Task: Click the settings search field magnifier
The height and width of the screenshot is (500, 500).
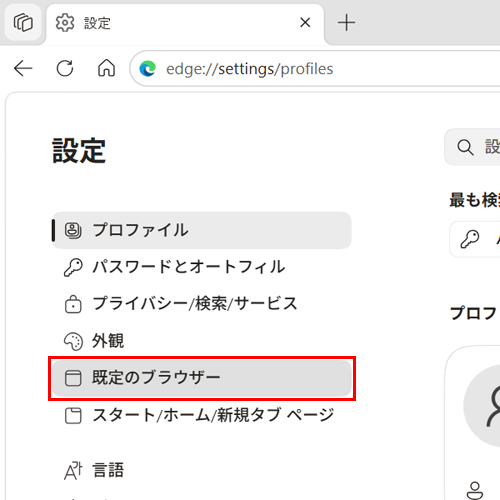Action: (x=465, y=147)
